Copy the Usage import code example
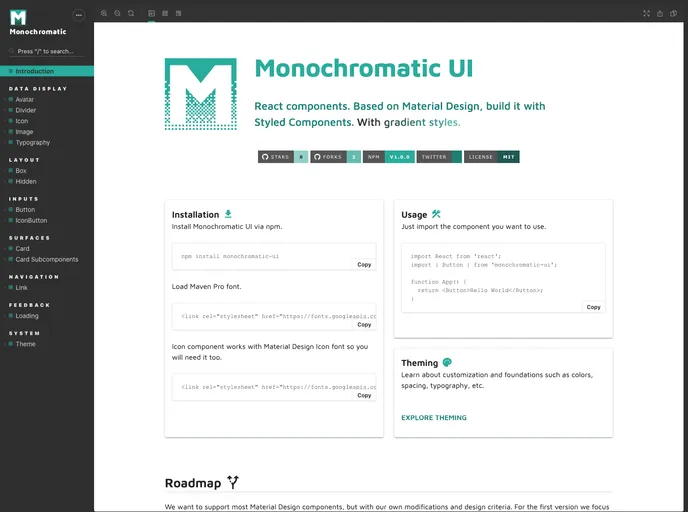 (593, 307)
